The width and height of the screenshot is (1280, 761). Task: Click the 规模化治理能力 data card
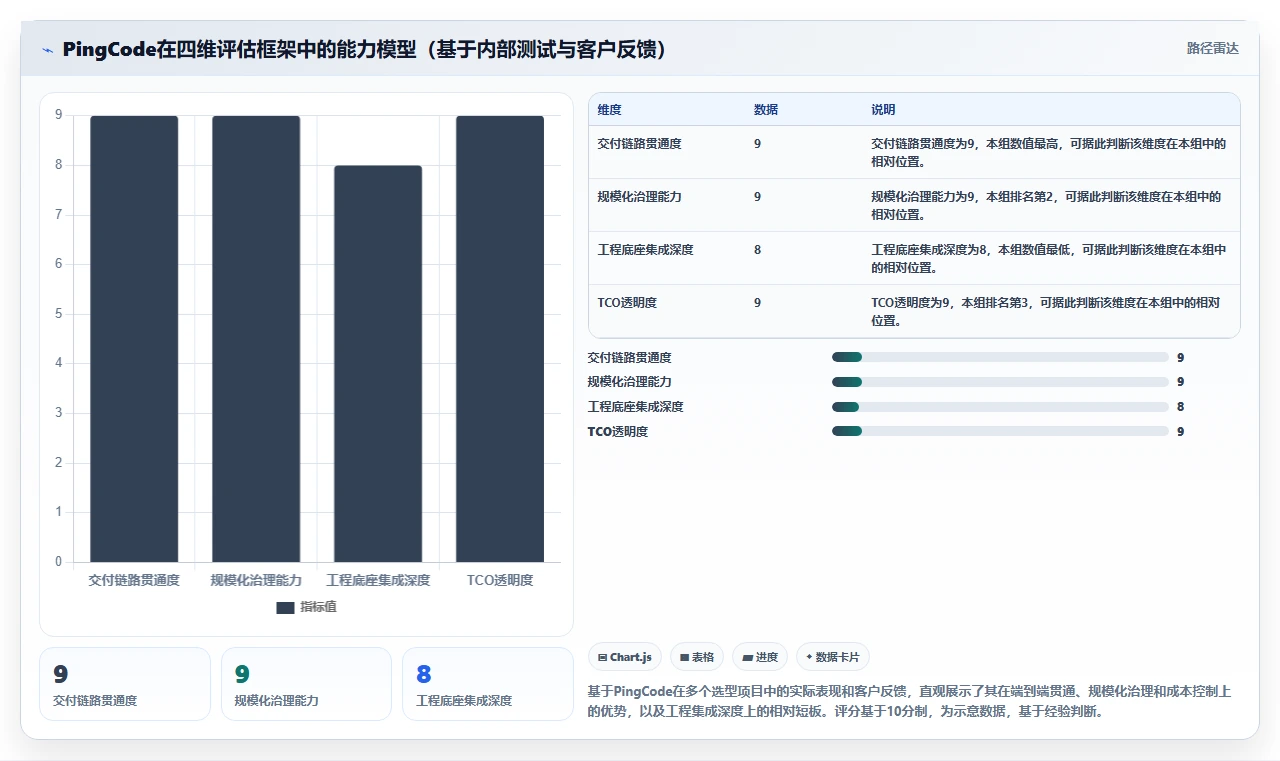[x=306, y=684]
